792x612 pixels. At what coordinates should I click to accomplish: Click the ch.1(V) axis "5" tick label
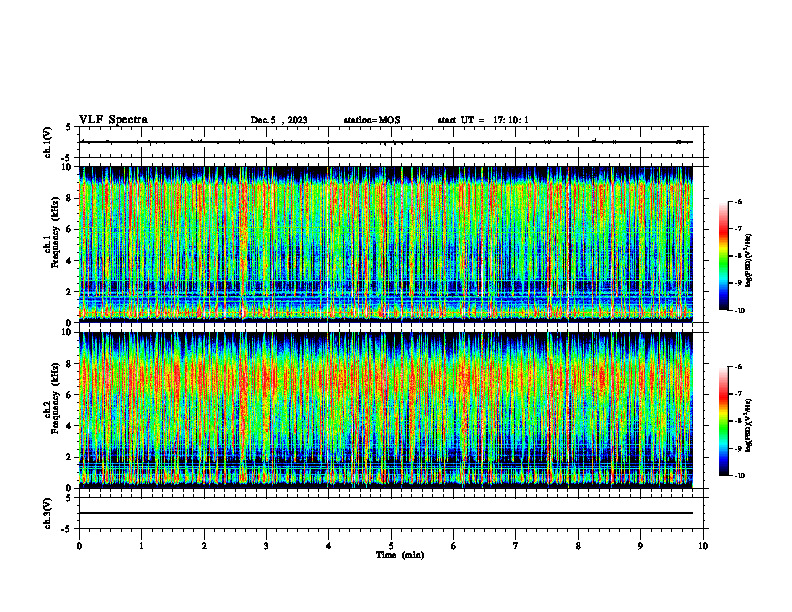pyautogui.click(x=69, y=127)
